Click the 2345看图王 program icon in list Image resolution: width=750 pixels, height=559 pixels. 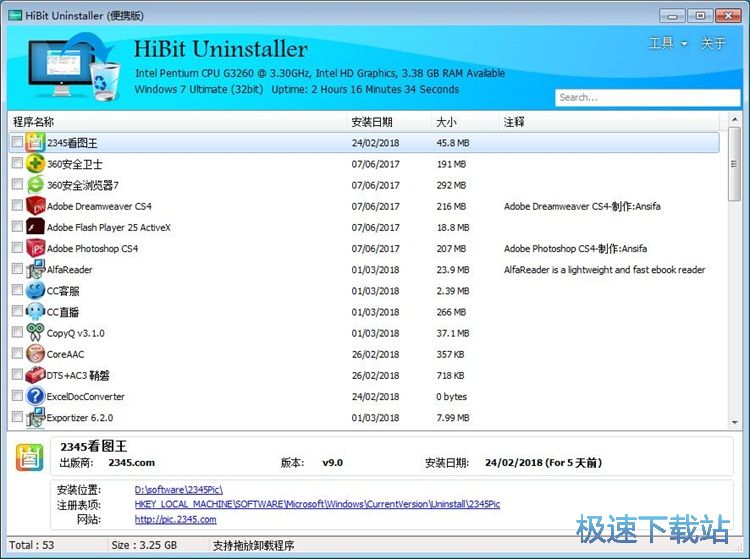click(x=35, y=142)
